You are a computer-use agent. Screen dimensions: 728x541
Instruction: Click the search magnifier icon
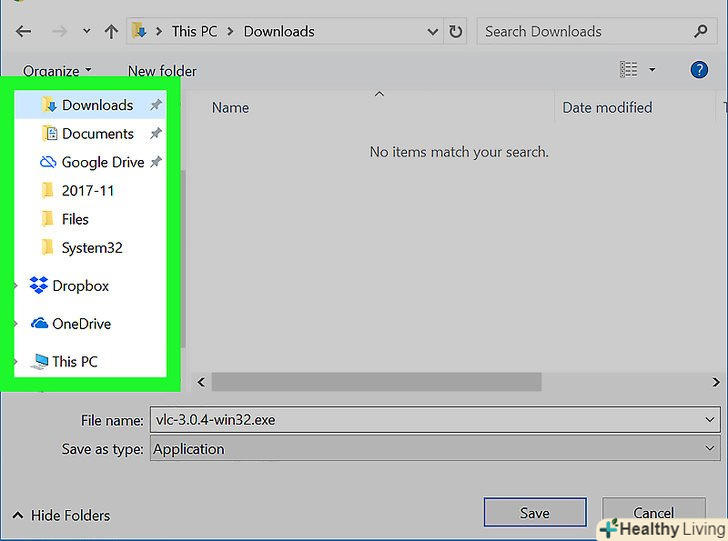pos(701,32)
